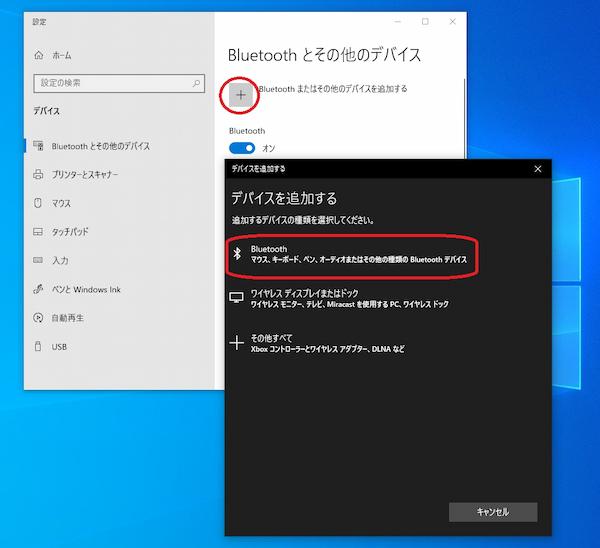
Task: Choose ワイヤレス ディスプレイまたはドック option
Action: click(351, 298)
